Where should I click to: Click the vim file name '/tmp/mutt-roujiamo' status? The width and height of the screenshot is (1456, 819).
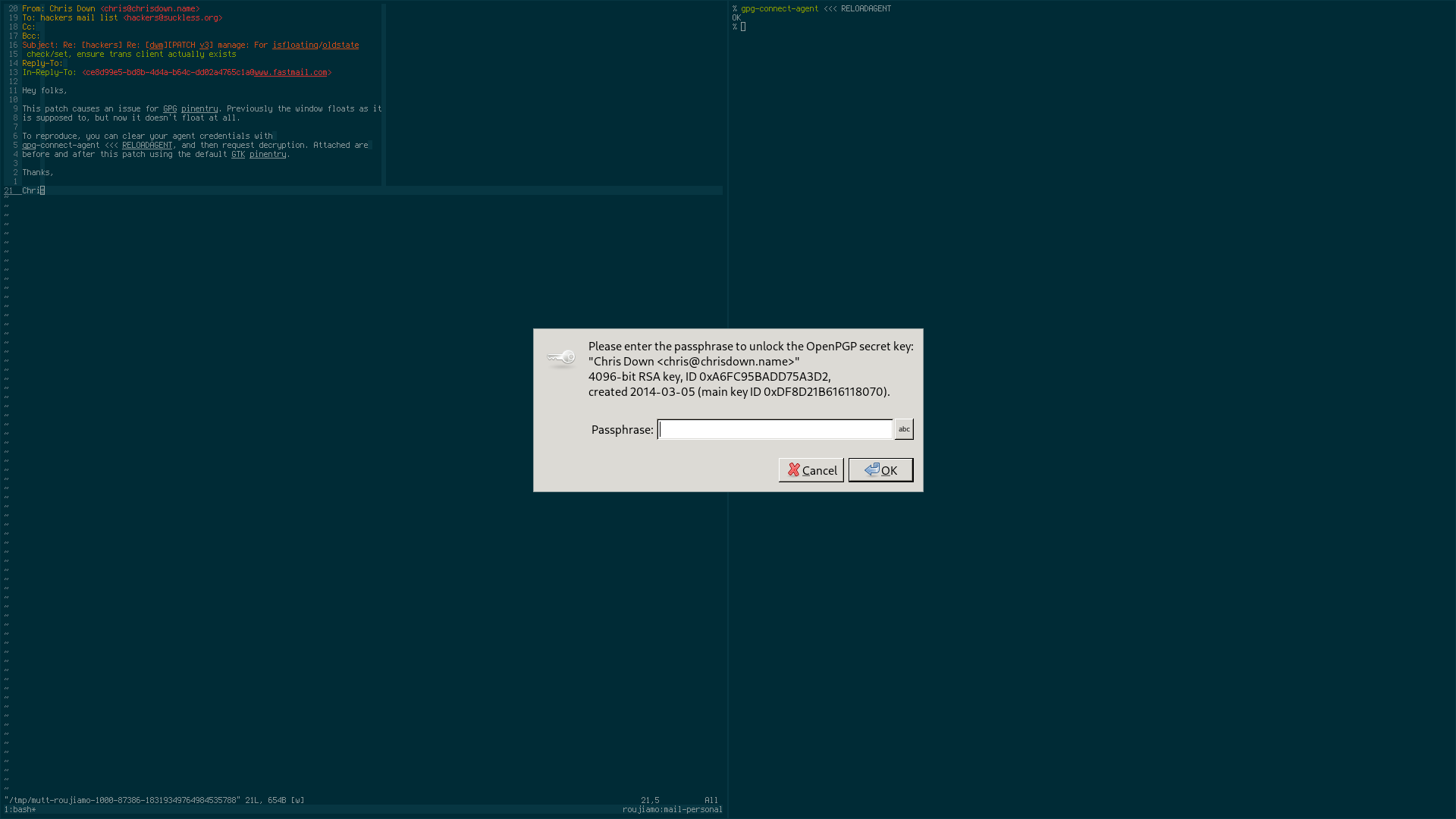click(x=122, y=801)
